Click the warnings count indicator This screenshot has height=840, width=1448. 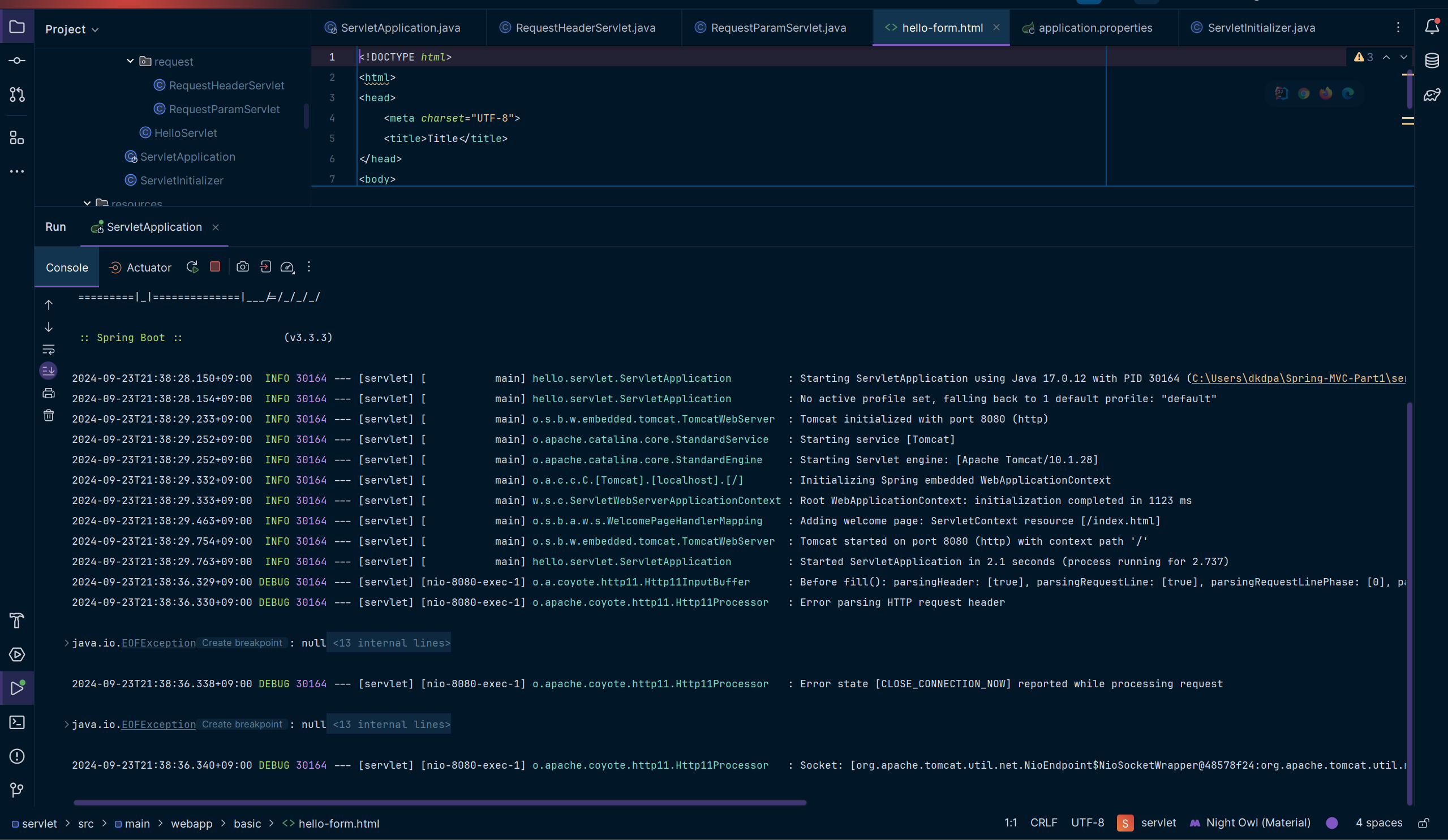[x=1364, y=57]
